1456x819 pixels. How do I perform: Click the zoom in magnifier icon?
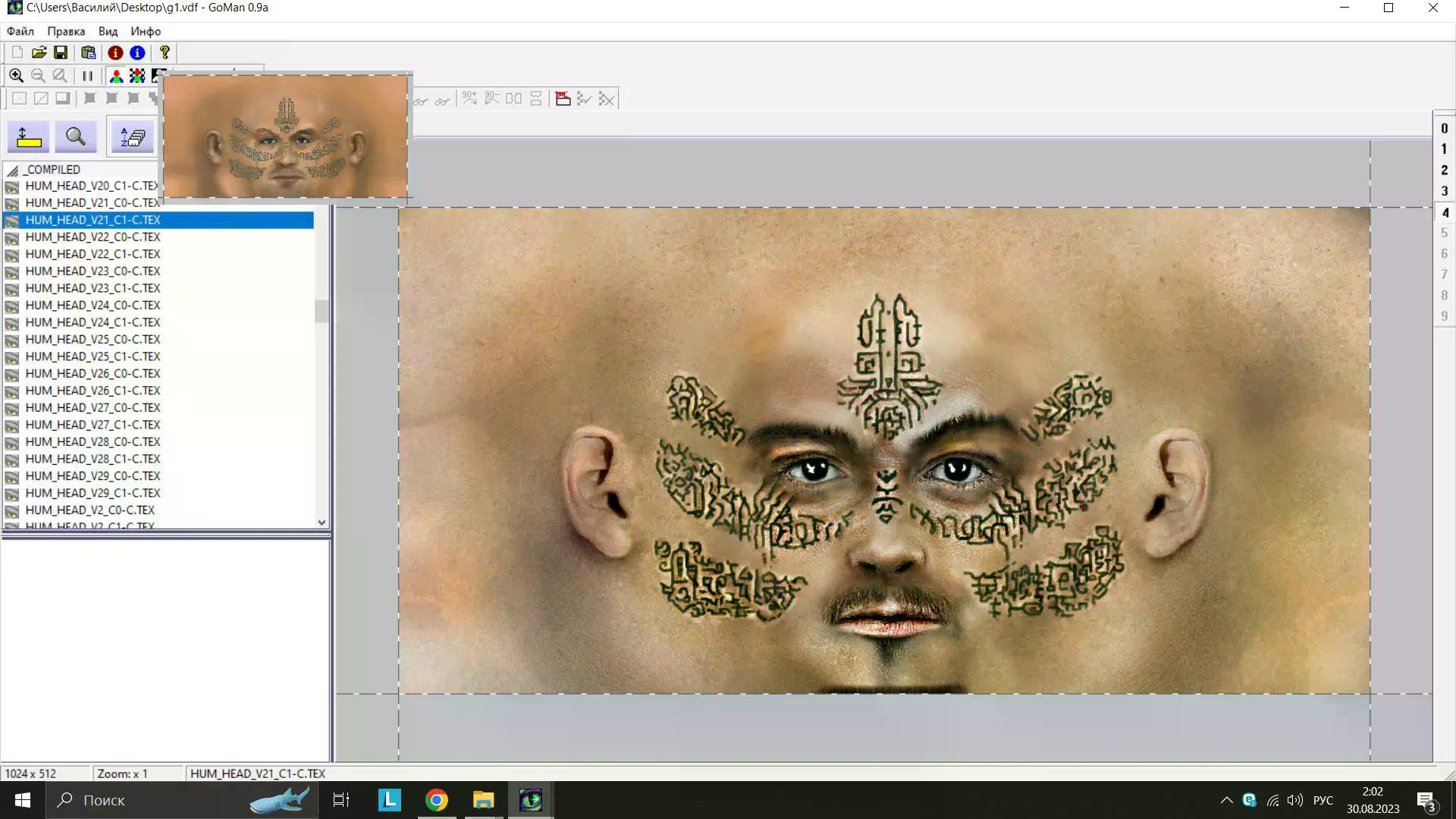pos(16,76)
